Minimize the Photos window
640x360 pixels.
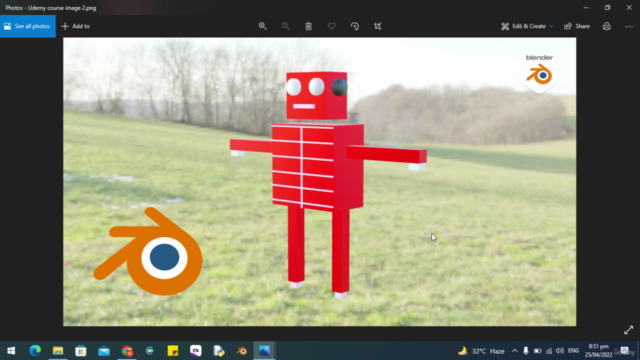click(586, 7)
